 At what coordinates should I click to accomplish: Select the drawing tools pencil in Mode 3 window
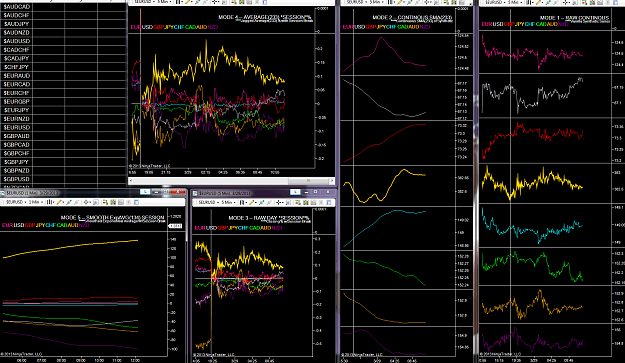pos(252,202)
